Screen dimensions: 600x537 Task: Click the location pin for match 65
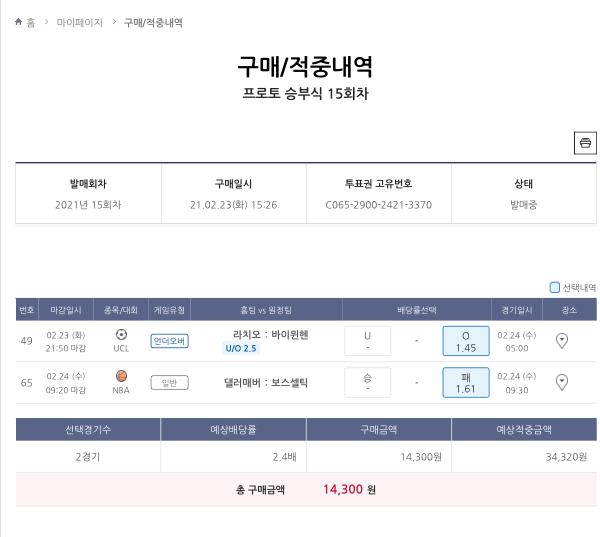[x=562, y=382]
